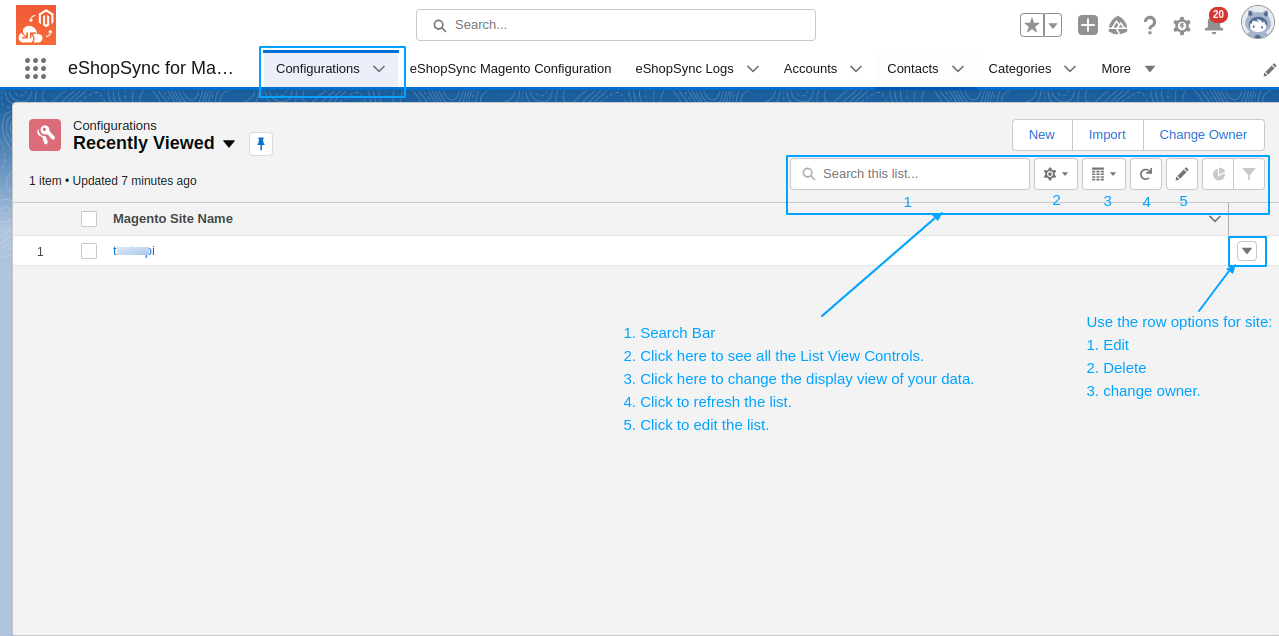The width and height of the screenshot is (1279, 636).
Task: Click the notifications bell icon
Action: coord(1213,26)
